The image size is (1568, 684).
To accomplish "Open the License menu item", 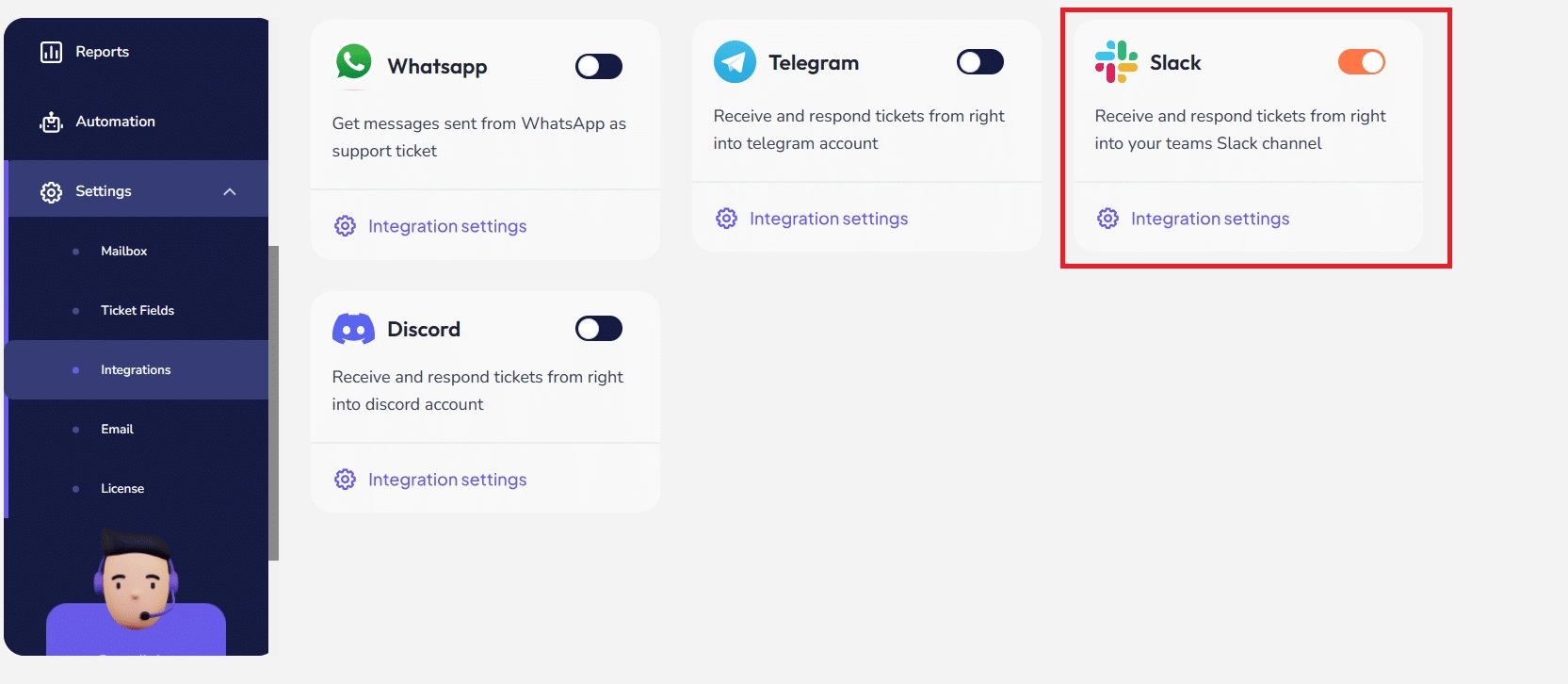I will (x=122, y=488).
